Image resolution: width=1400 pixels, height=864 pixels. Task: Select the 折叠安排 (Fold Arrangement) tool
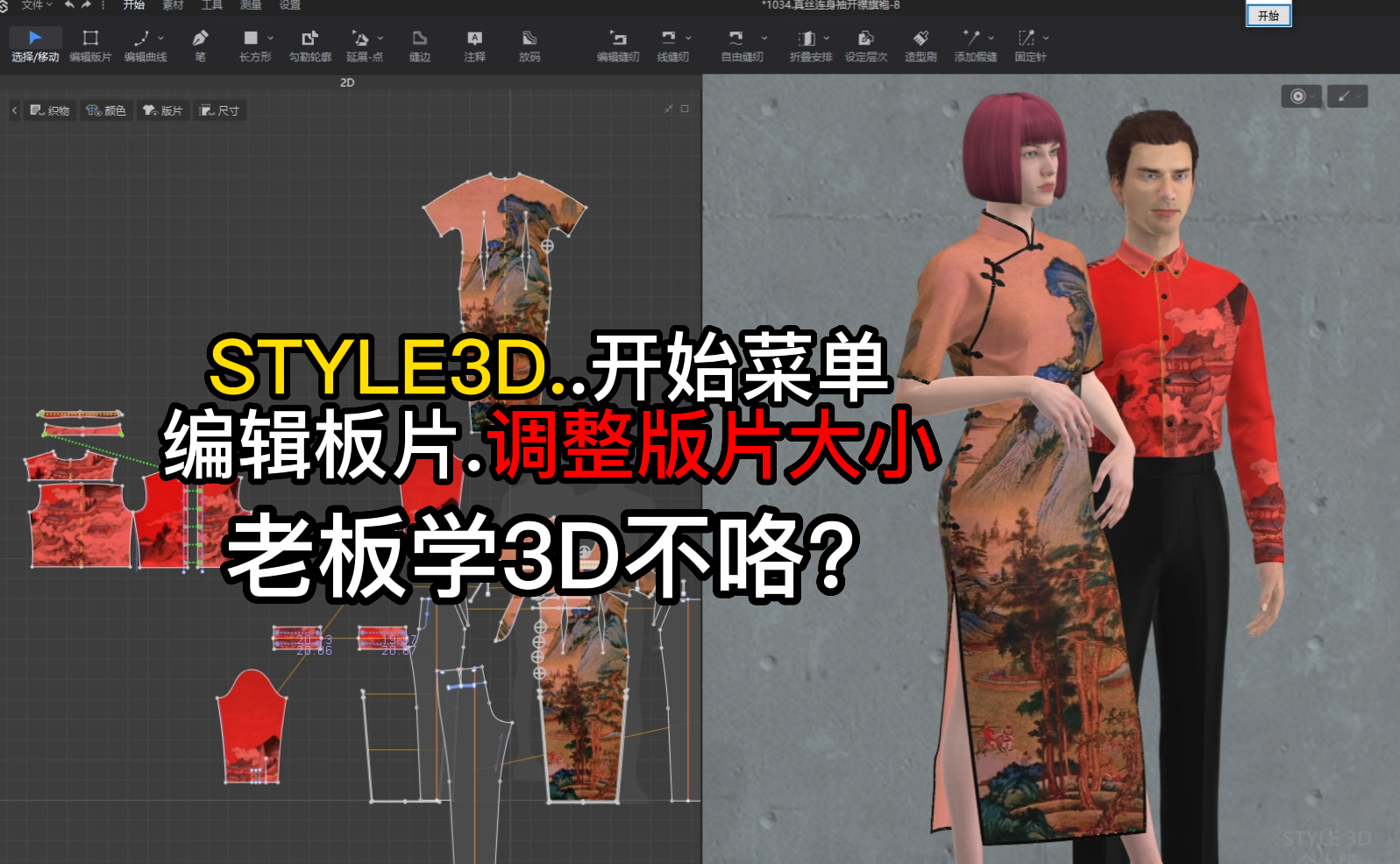click(810, 46)
